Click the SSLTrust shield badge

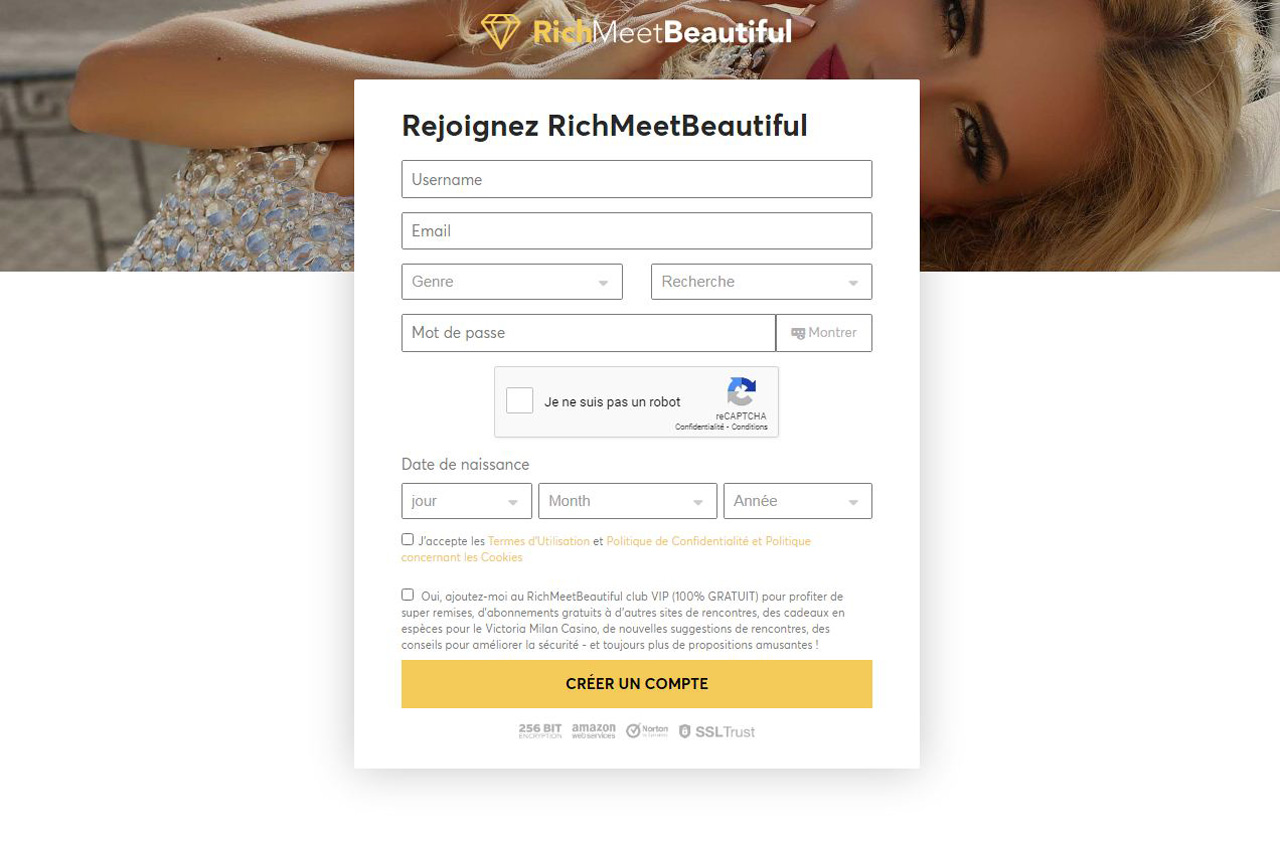tap(716, 731)
